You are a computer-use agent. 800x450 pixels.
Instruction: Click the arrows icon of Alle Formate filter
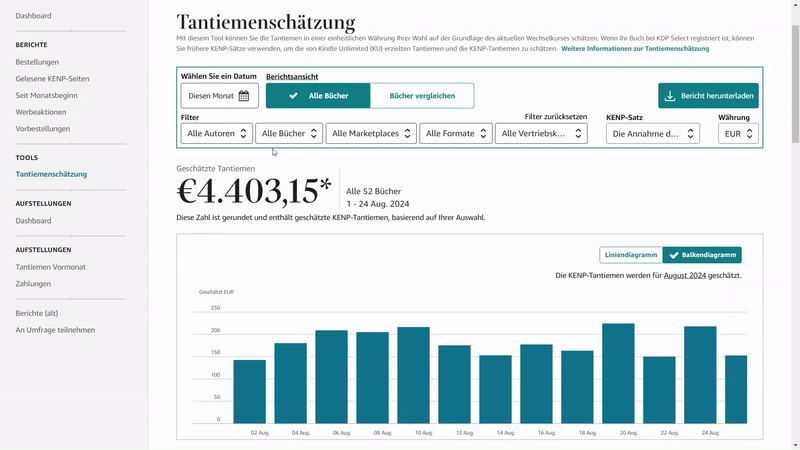click(483, 134)
